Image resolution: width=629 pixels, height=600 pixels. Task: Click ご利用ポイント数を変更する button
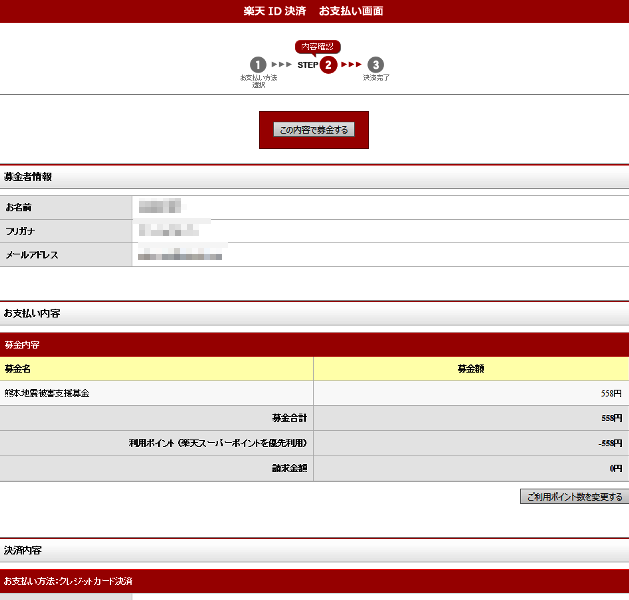click(574, 497)
